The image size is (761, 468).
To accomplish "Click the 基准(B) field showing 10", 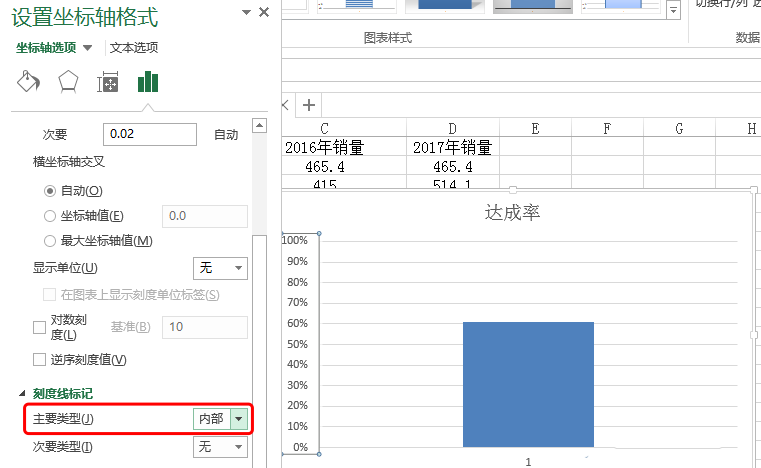I will point(204,327).
